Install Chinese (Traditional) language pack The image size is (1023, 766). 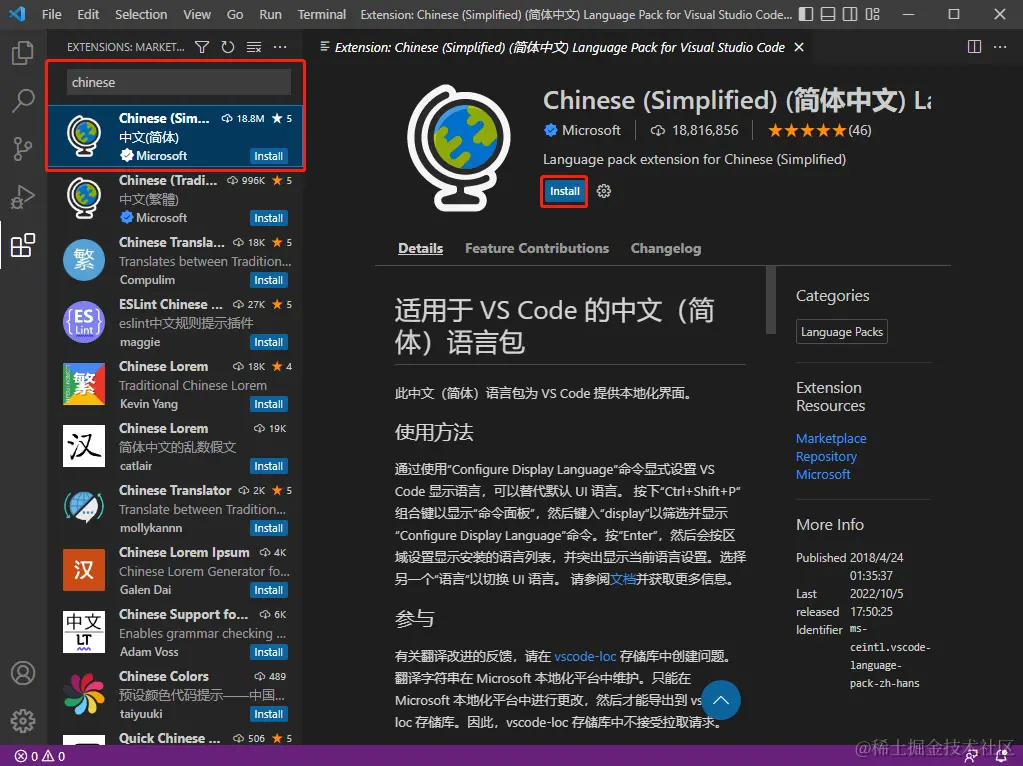click(x=268, y=218)
